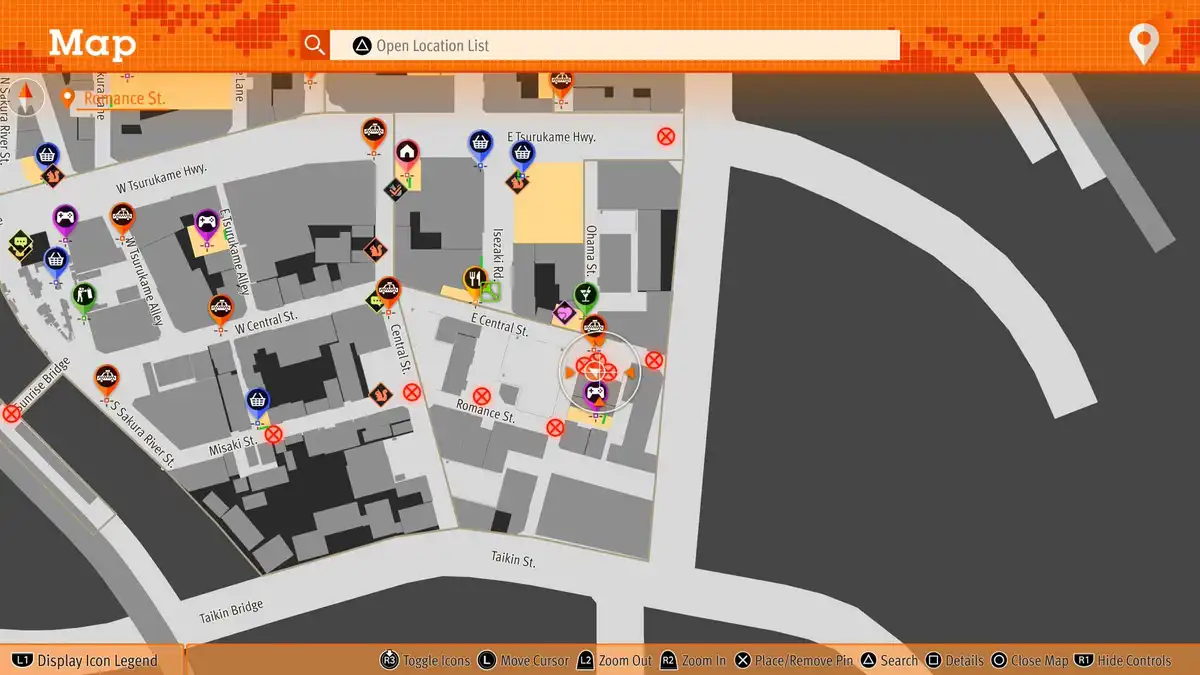Hide Controls via the R1 prompt
Screen dimensions: 1200x675
1122,660
